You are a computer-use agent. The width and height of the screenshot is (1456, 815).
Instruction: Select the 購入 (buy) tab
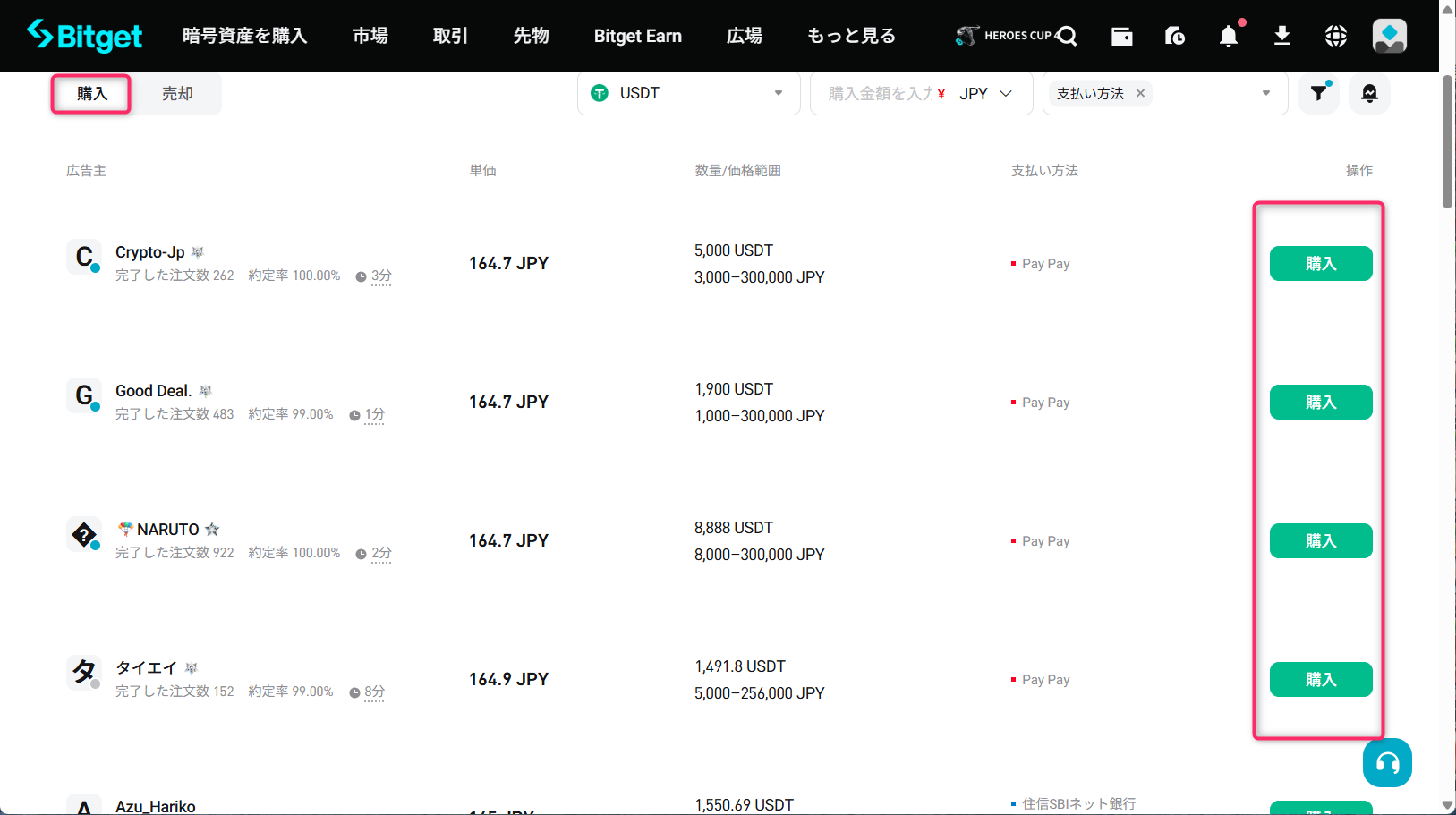click(91, 94)
